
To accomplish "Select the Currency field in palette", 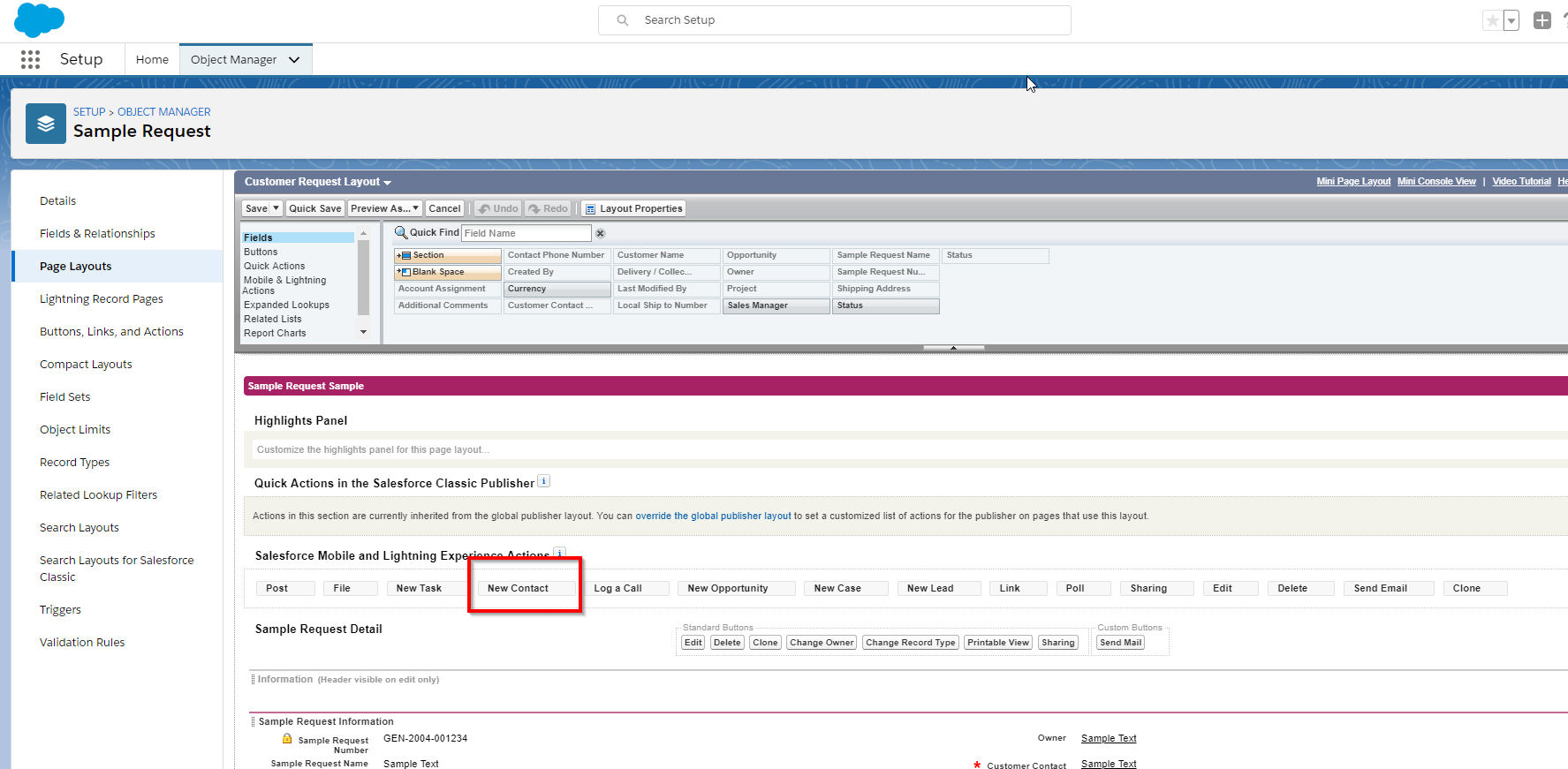I will pos(557,289).
